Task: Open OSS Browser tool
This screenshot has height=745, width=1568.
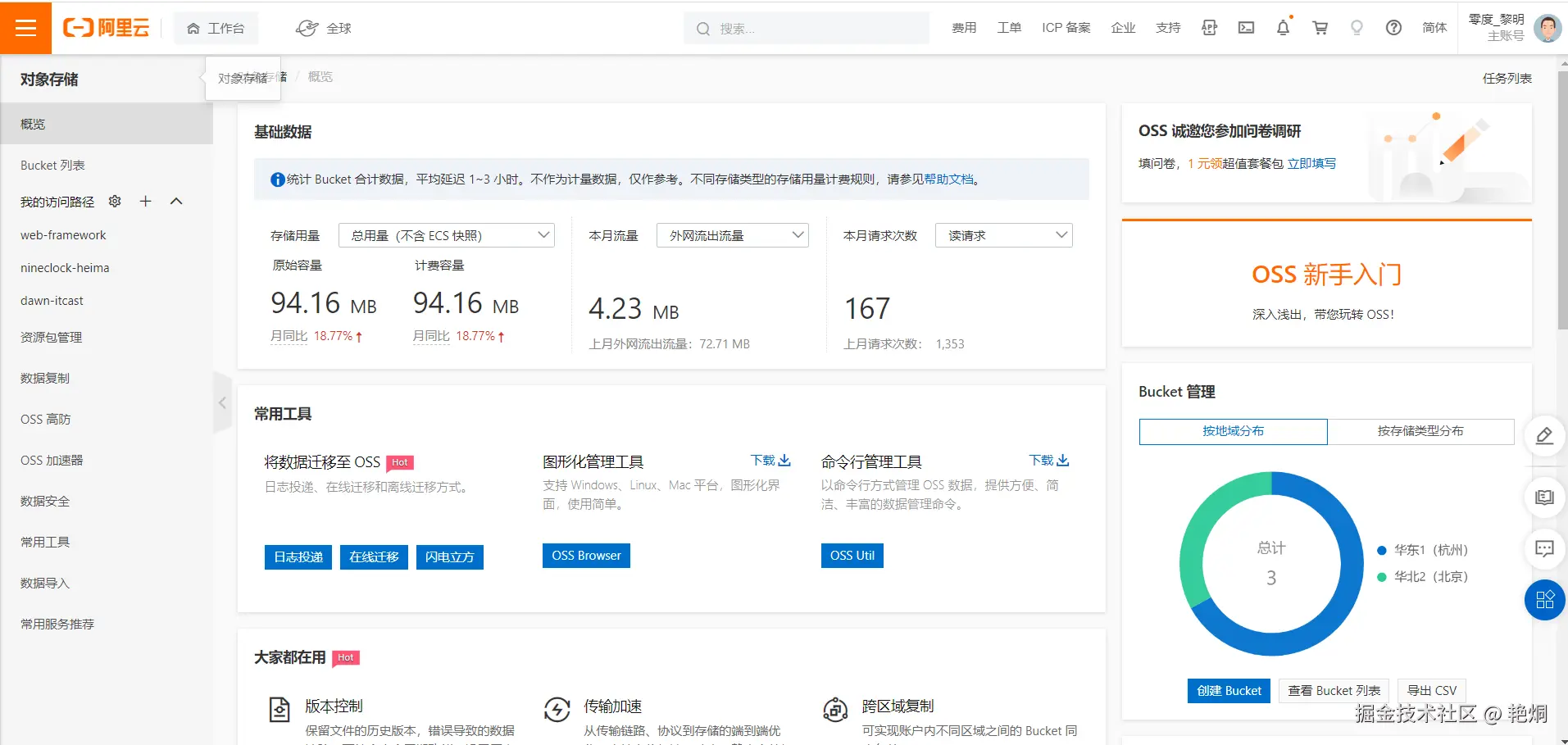Action: coord(586,555)
